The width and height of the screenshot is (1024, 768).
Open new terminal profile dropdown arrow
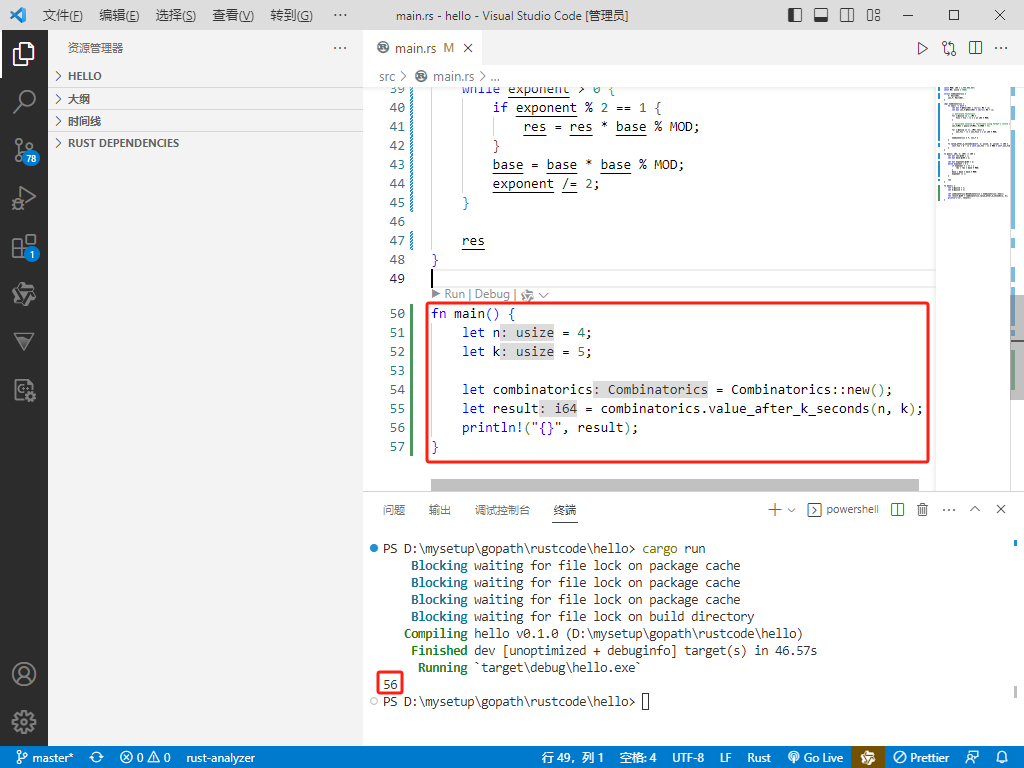pos(792,510)
